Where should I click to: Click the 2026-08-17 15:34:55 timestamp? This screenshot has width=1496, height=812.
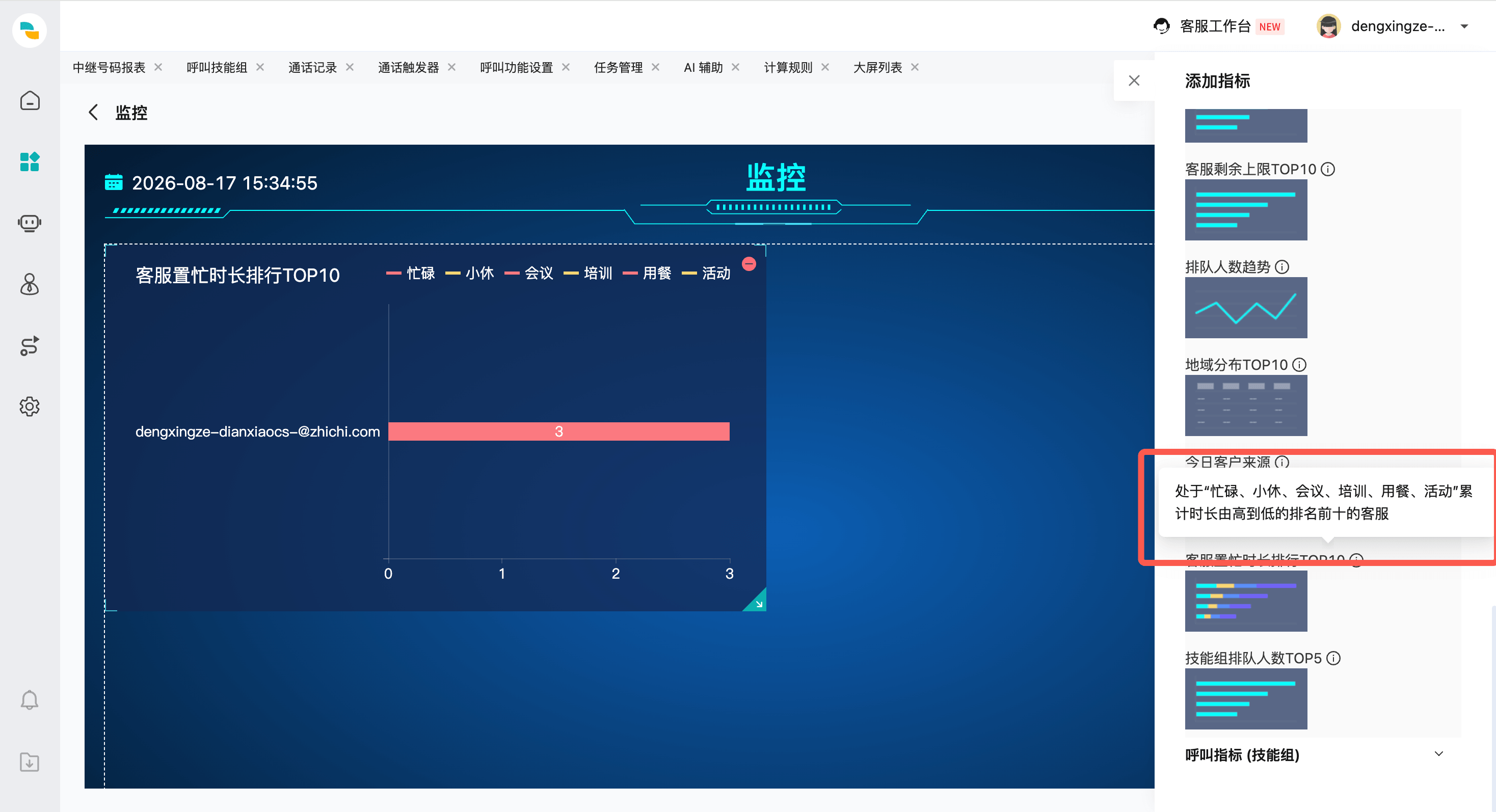coord(224,183)
